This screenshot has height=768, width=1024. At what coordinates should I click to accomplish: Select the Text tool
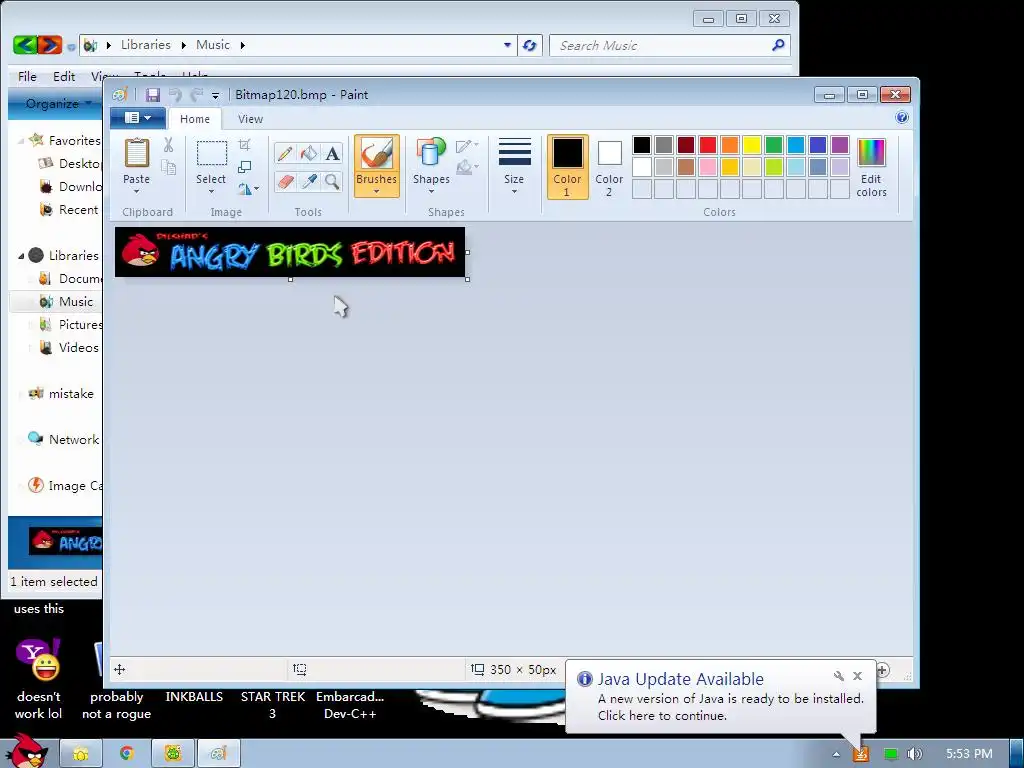(x=332, y=153)
